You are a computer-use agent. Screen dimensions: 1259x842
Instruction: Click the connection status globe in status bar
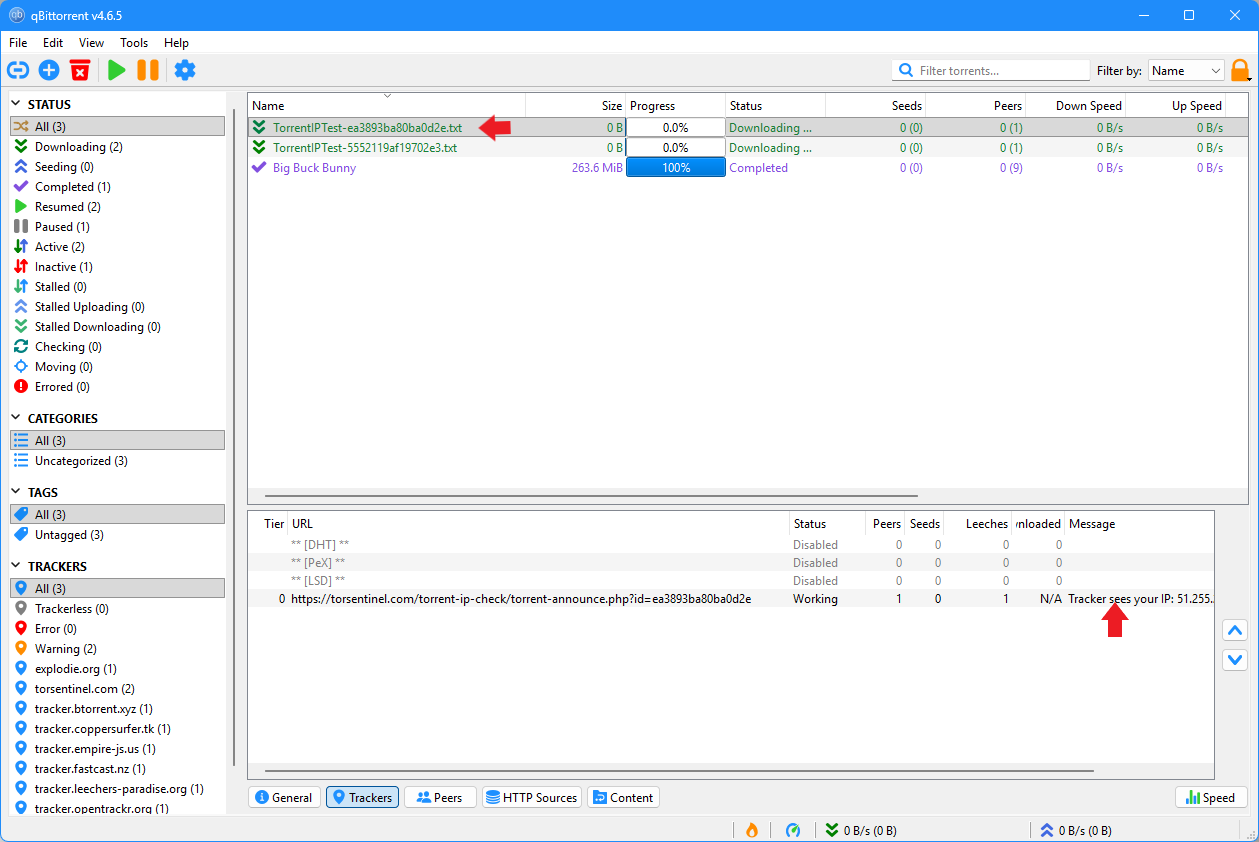pos(793,830)
